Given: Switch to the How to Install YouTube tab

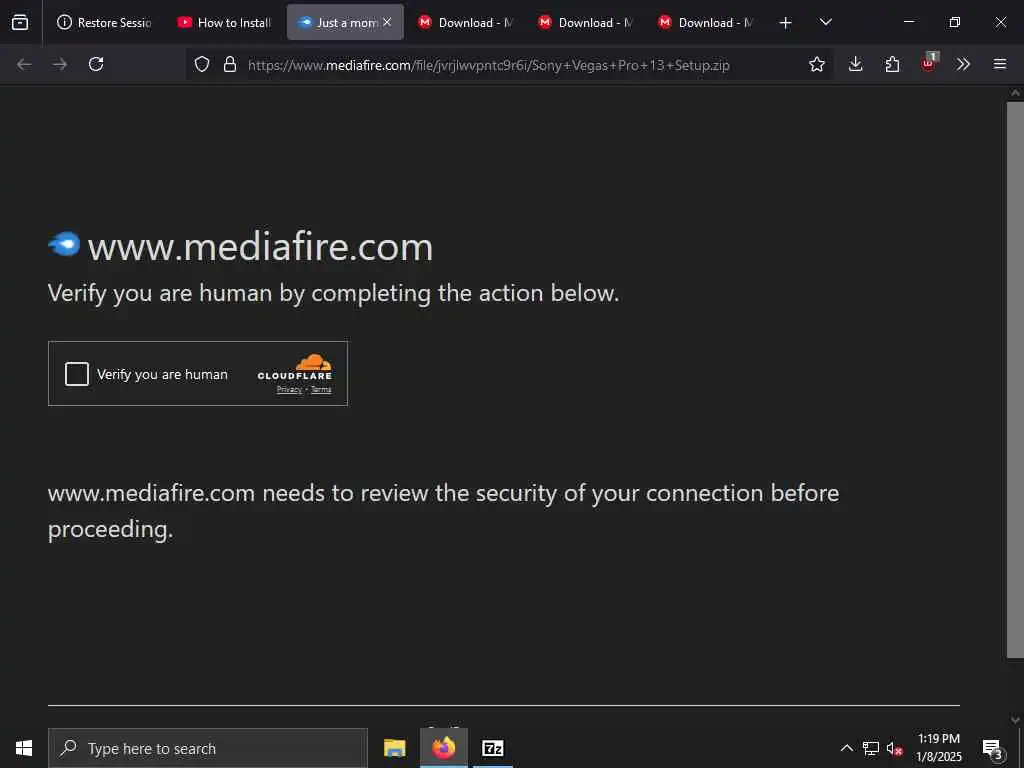Looking at the screenshot, I should pos(225,22).
